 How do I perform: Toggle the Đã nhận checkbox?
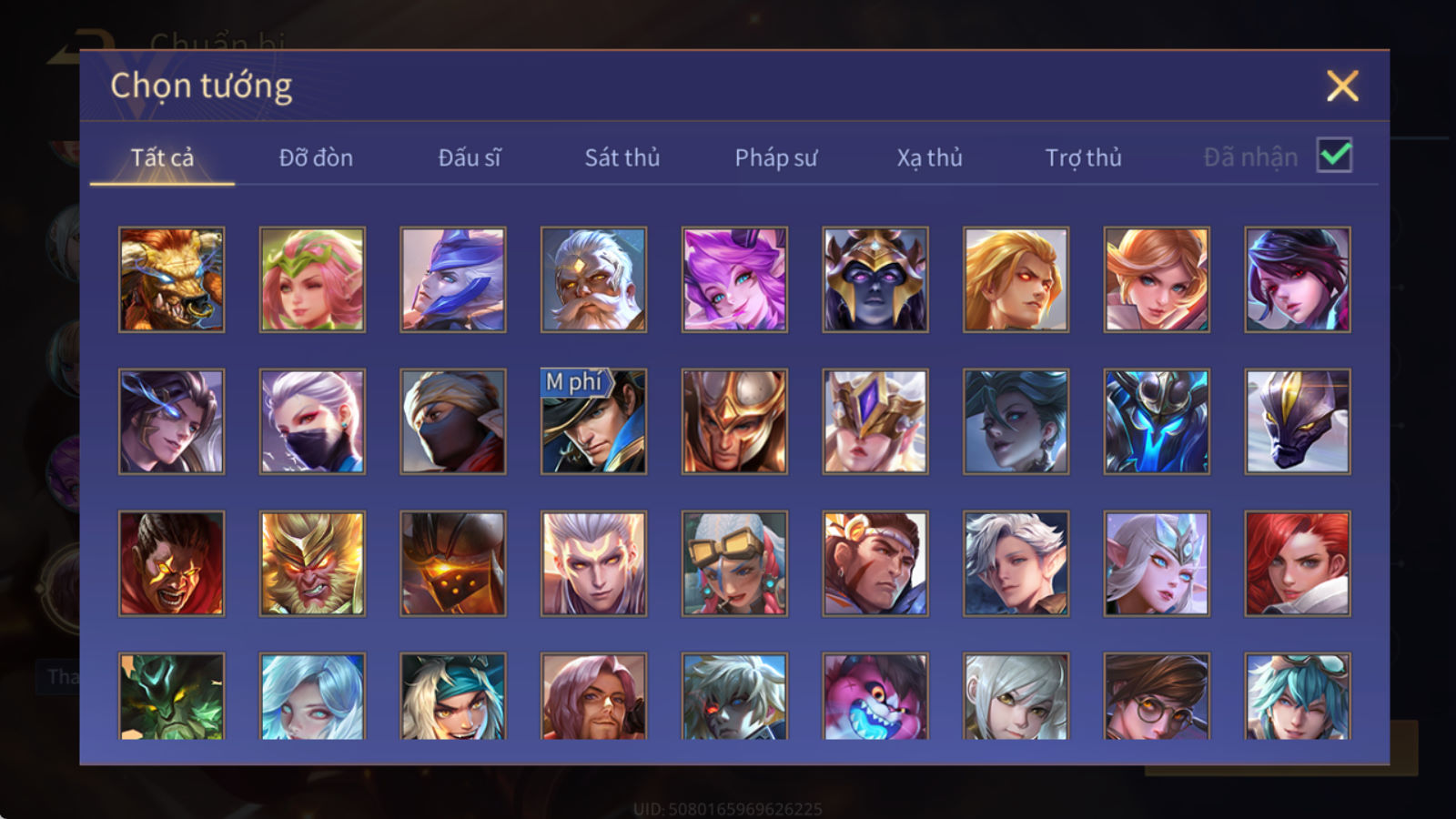tap(1334, 156)
